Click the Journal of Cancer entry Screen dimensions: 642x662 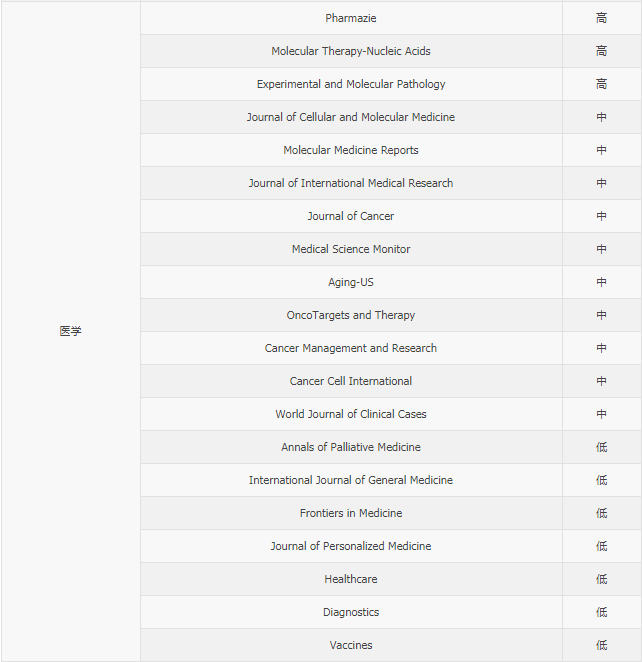[x=351, y=216]
